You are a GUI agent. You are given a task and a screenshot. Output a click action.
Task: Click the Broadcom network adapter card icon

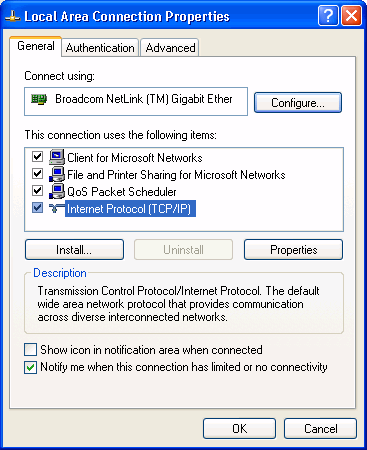[39, 99]
